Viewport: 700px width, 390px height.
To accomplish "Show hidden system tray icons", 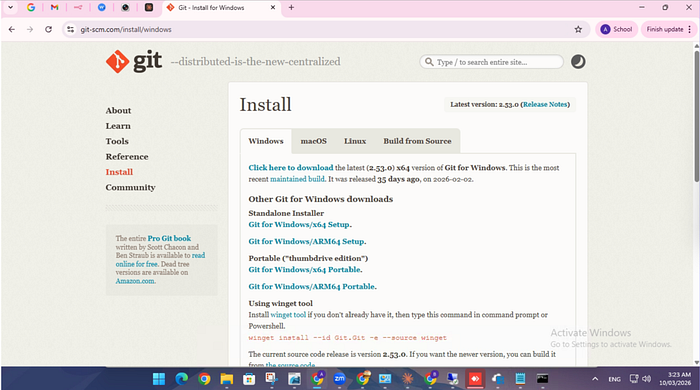I will [x=595, y=379].
